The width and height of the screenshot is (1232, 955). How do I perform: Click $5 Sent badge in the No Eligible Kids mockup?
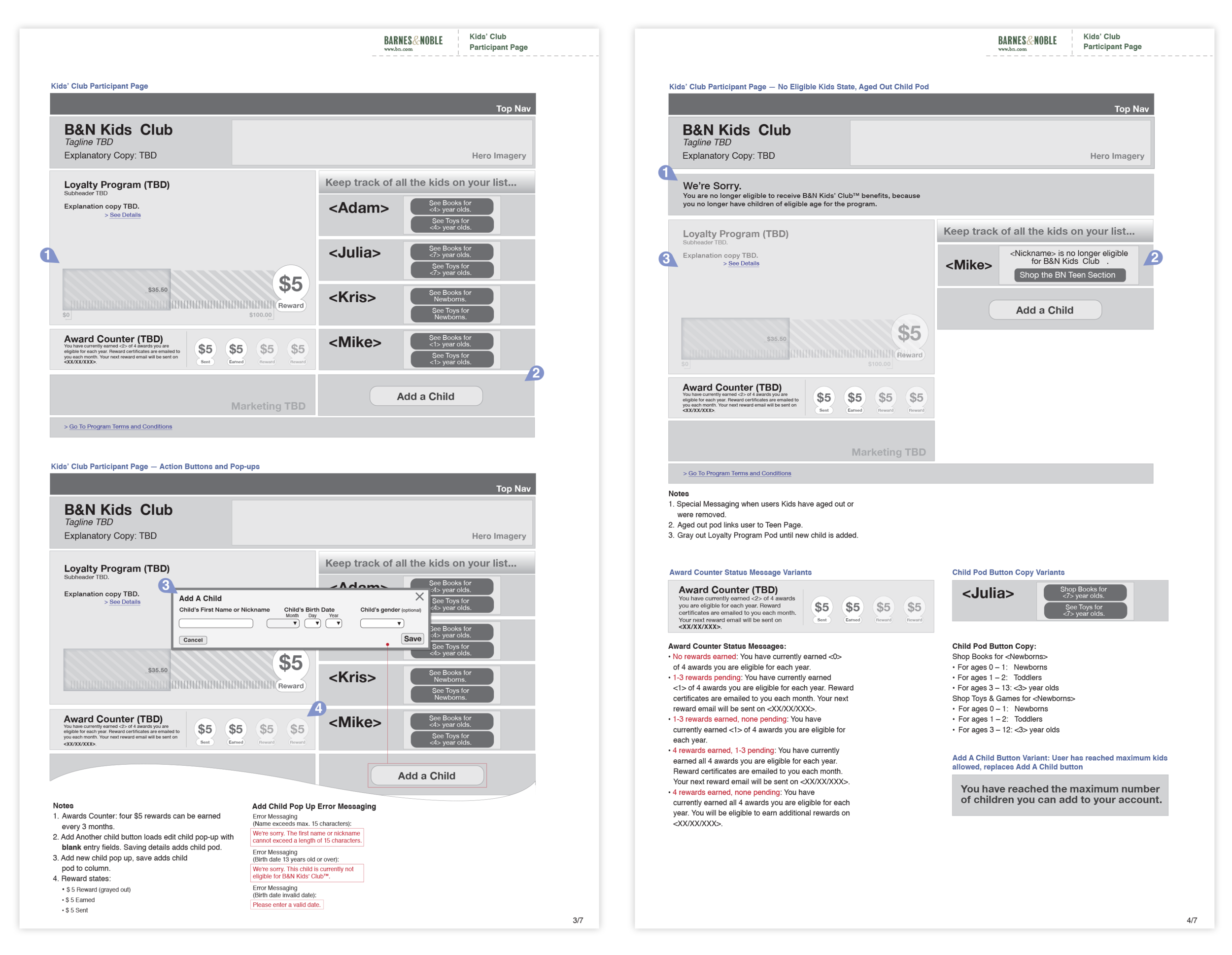(824, 400)
